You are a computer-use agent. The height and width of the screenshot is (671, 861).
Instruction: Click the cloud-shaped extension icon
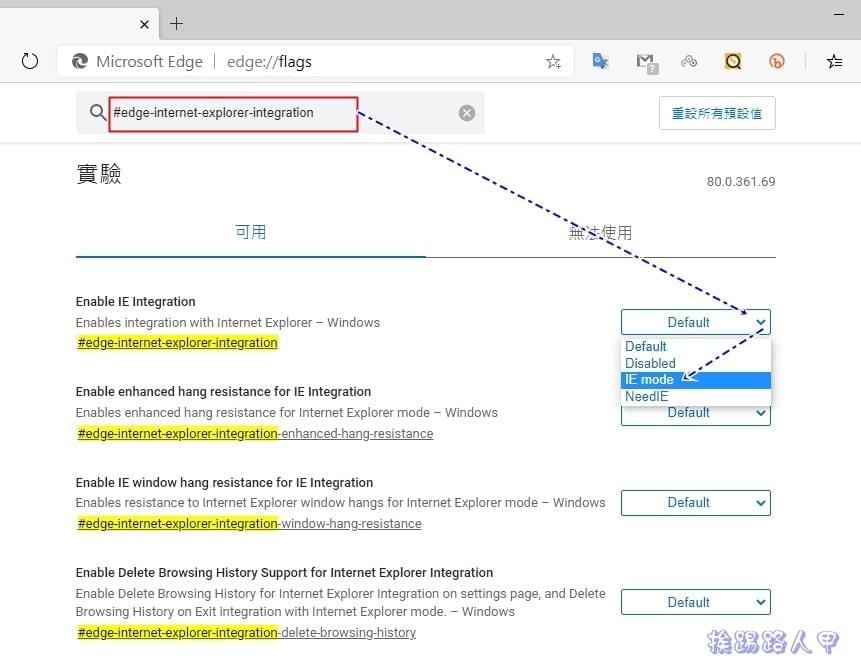coord(689,61)
